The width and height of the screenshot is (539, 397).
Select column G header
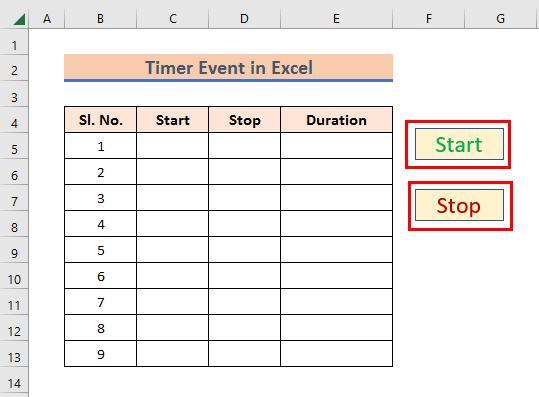500,19
